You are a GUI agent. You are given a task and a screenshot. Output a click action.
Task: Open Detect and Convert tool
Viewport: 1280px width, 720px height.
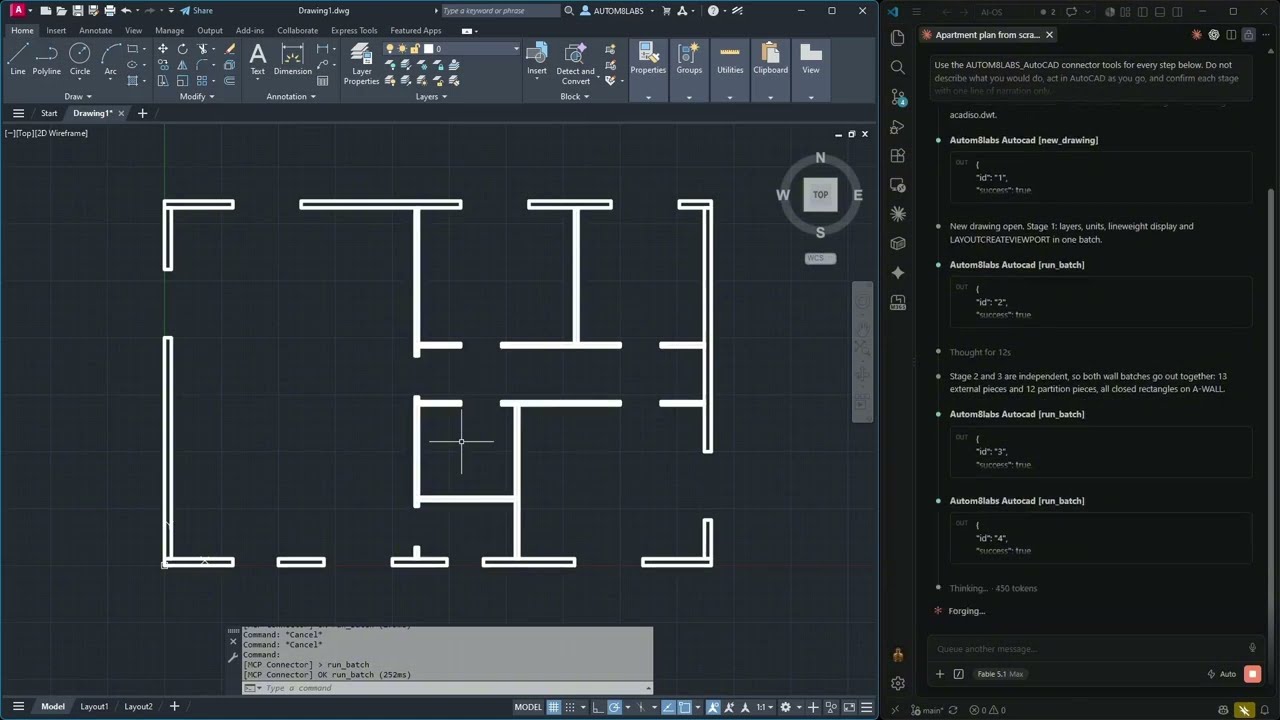(575, 64)
